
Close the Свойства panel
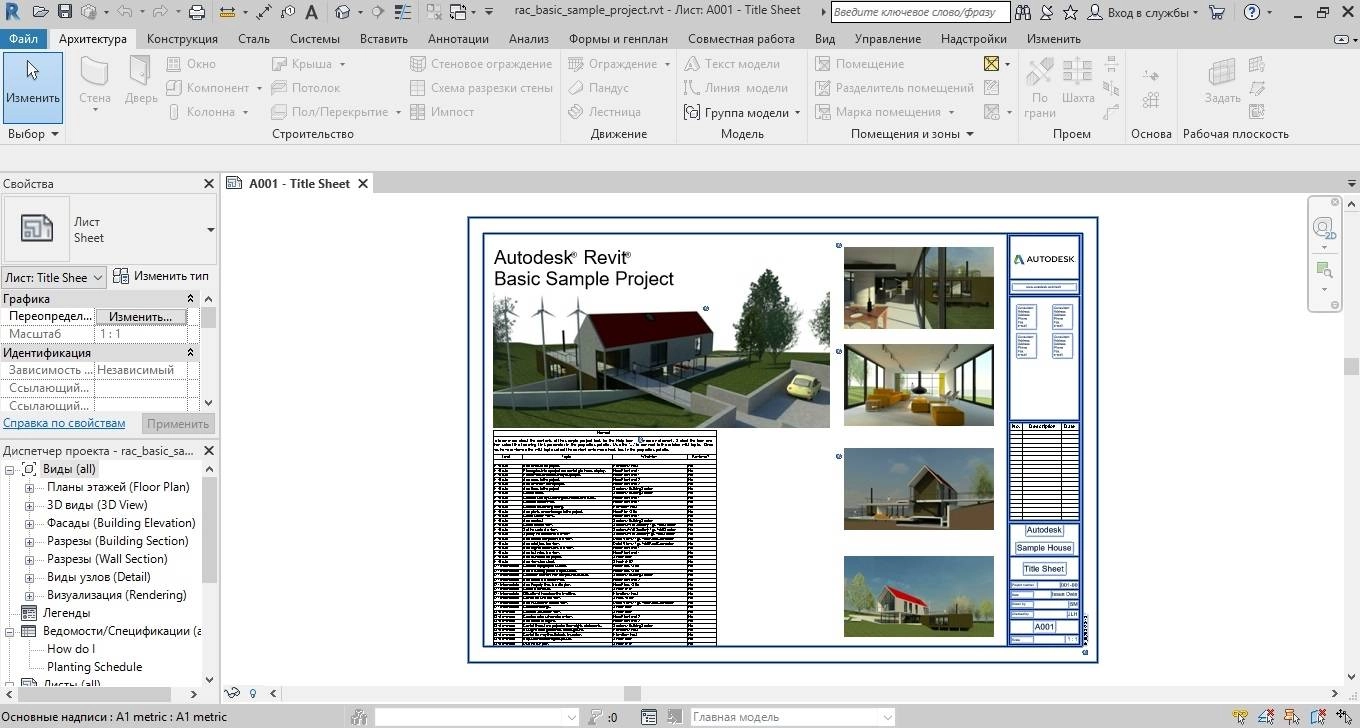pos(209,184)
